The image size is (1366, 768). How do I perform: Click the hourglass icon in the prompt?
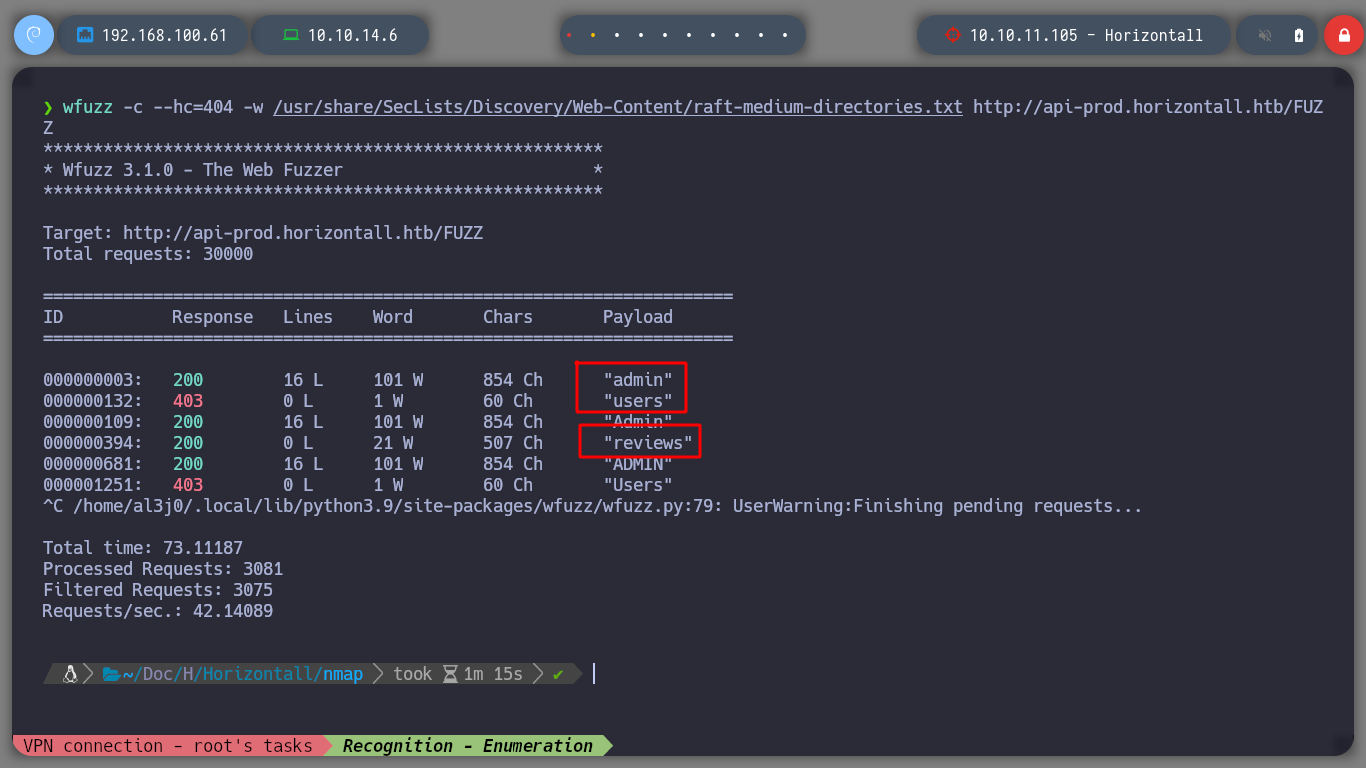pos(450,674)
